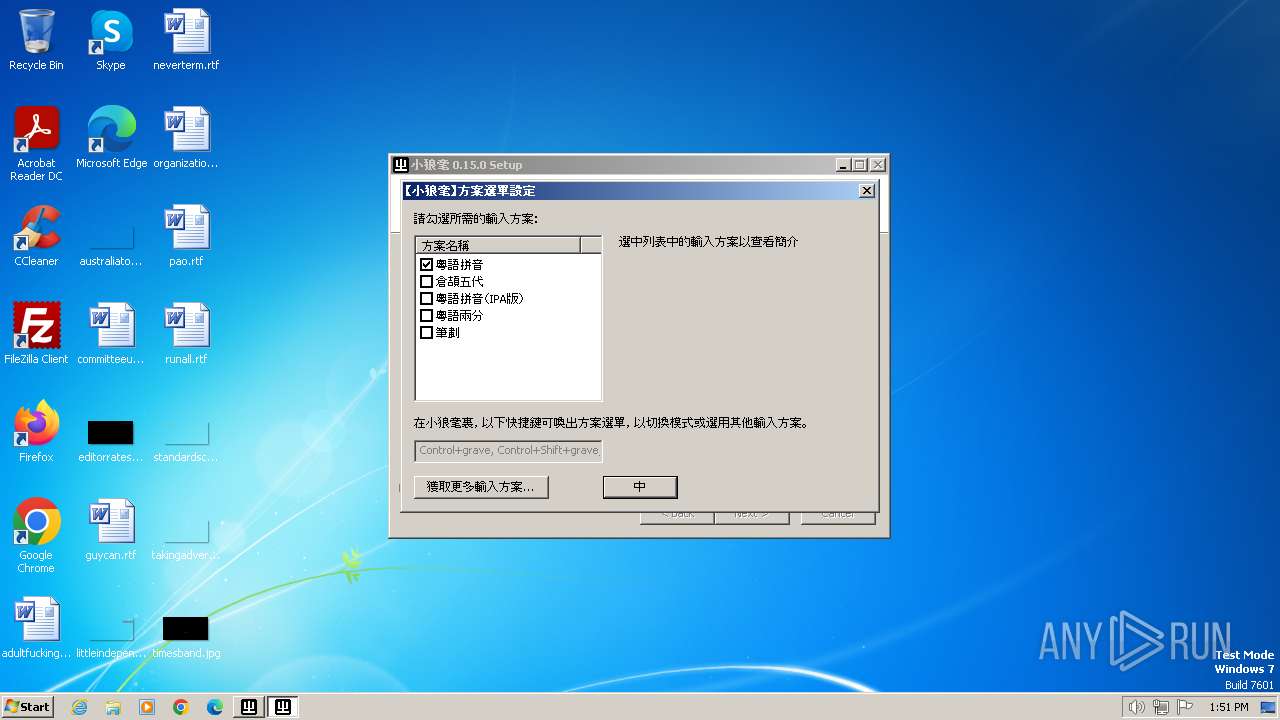The image size is (1280, 720).
Task: Open the Firefox desktop shortcut
Action: (x=36, y=432)
